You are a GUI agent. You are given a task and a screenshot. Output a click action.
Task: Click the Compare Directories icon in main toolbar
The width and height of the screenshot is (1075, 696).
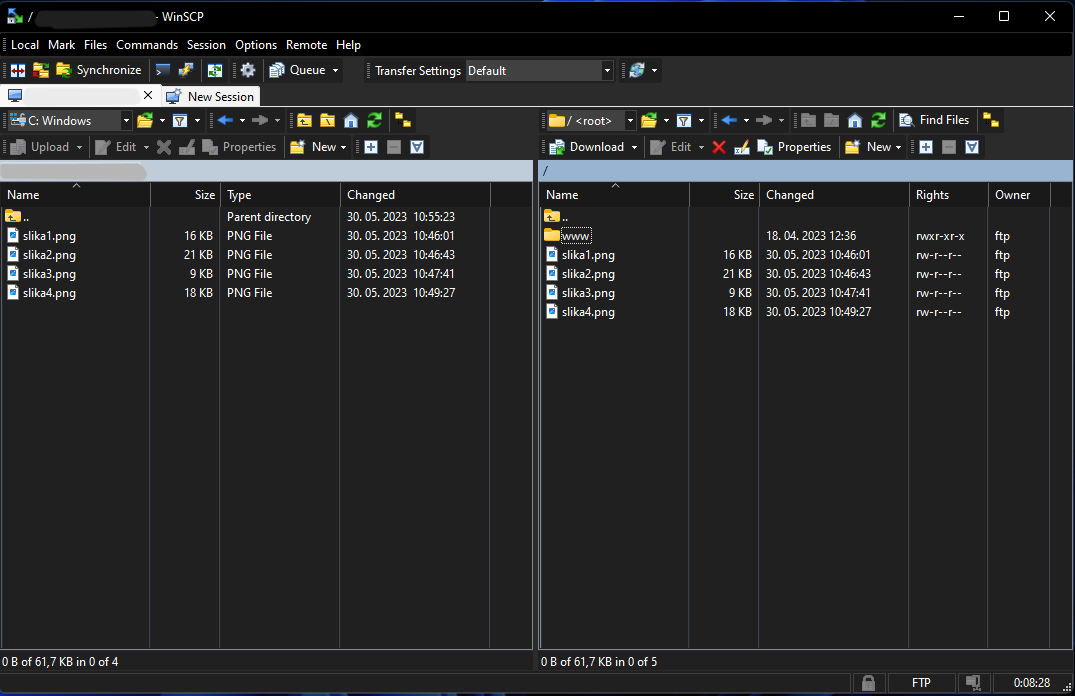point(18,70)
